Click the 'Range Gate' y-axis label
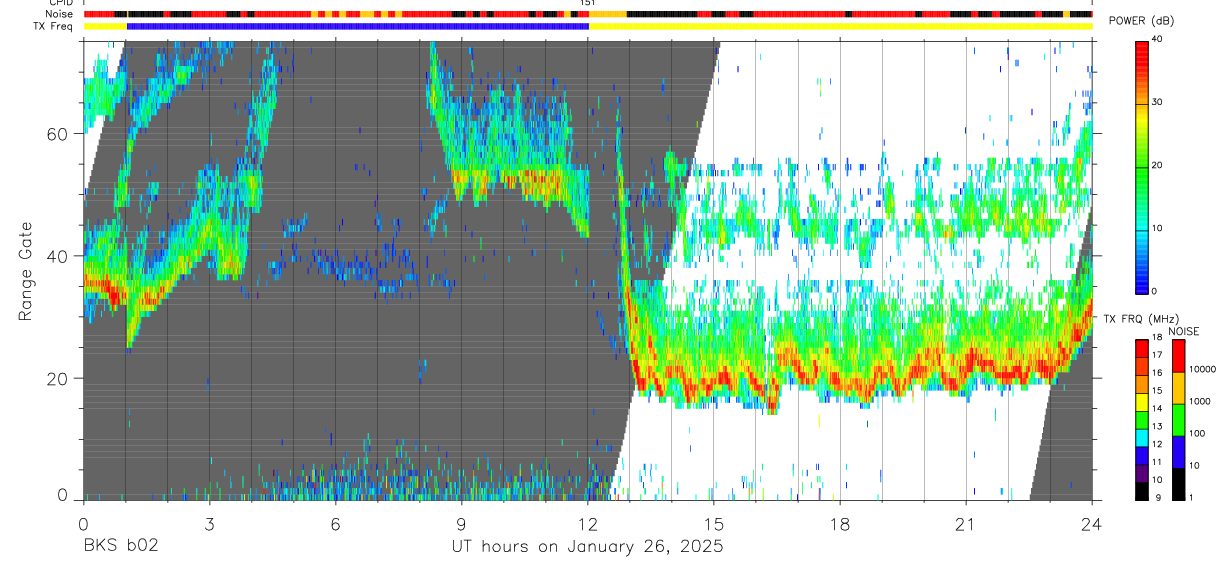The width and height of the screenshot is (1228, 567). [x=26, y=271]
